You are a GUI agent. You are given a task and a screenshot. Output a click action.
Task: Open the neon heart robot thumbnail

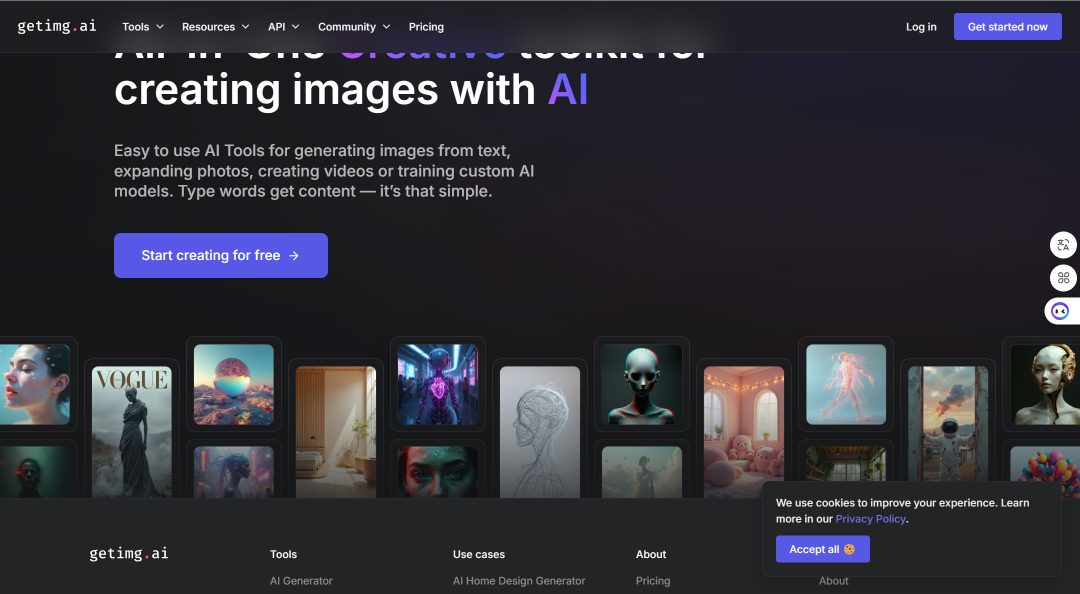click(x=438, y=385)
